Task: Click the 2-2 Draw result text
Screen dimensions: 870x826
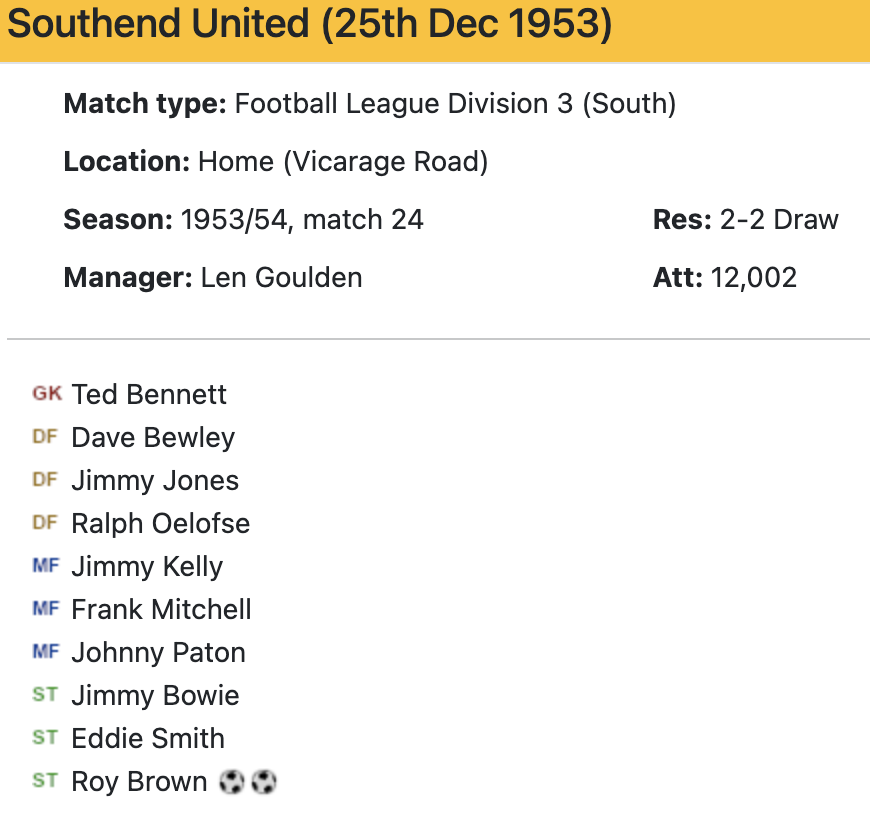Action: (779, 219)
